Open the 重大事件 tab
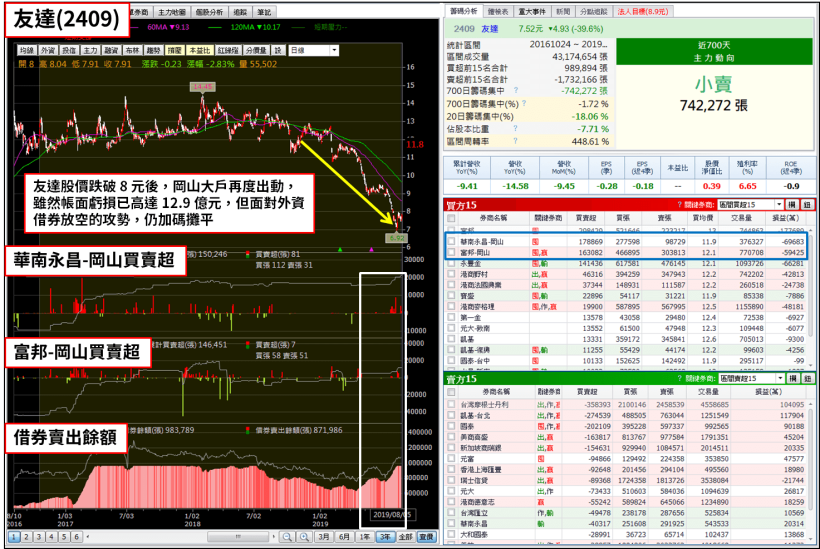This screenshot has width=820, height=549. pos(532,11)
